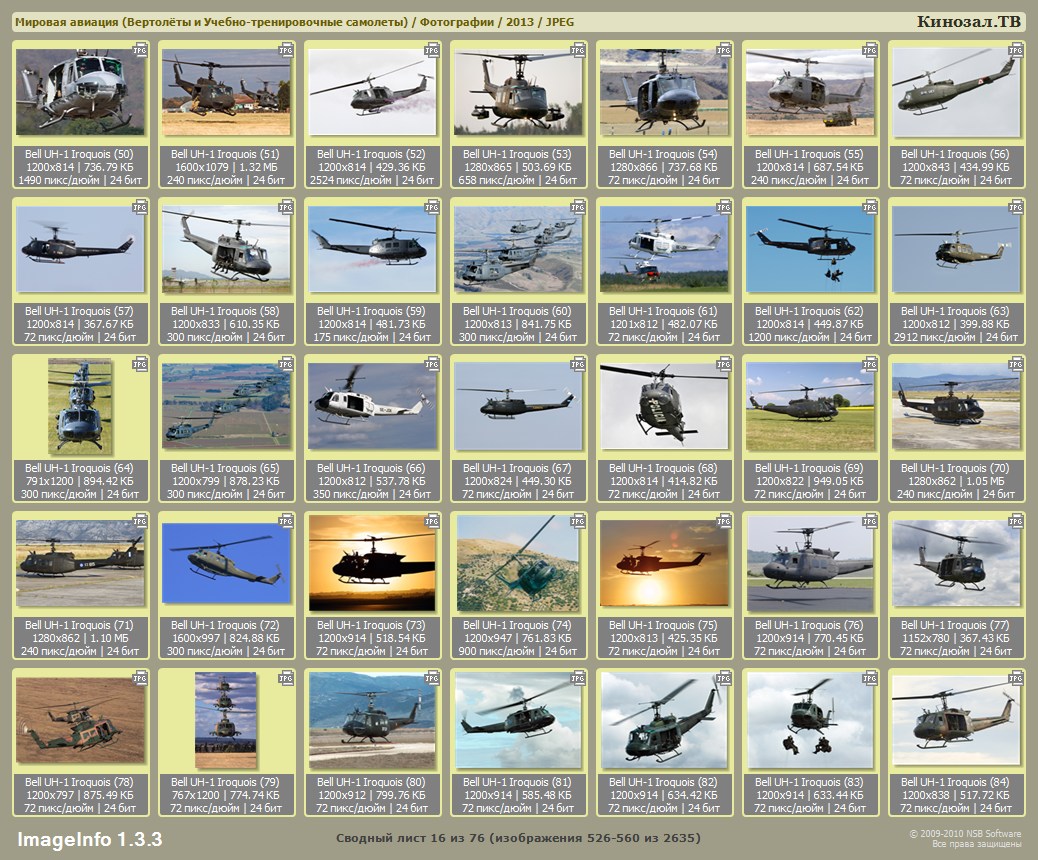
Task: Select the white helicopter photo Iroquois (66)
Action: point(372,406)
